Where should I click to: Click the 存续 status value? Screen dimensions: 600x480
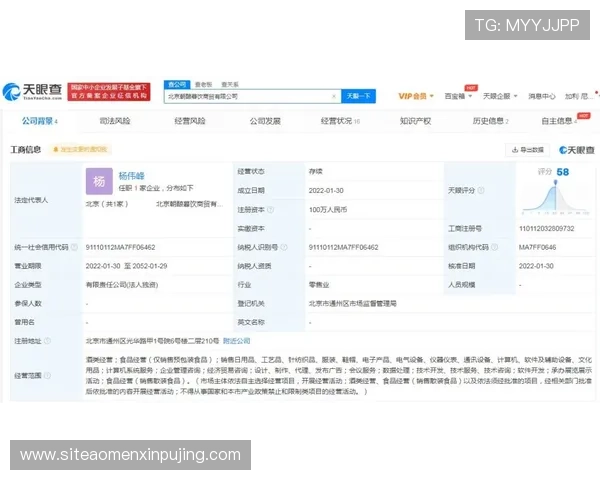coord(316,171)
